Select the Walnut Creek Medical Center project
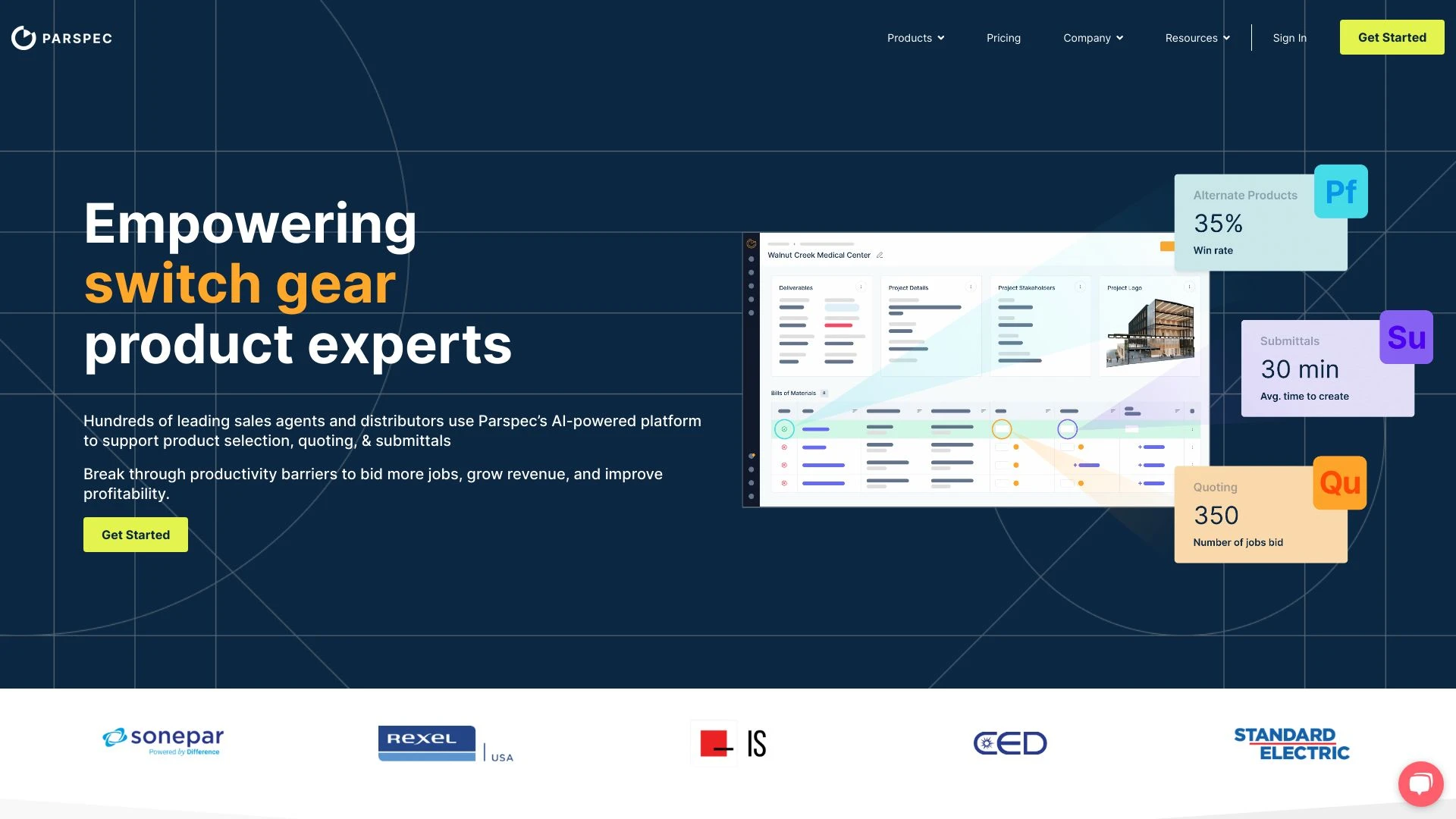This screenshot has width=1456, height=819. click(x=819, y=255)
